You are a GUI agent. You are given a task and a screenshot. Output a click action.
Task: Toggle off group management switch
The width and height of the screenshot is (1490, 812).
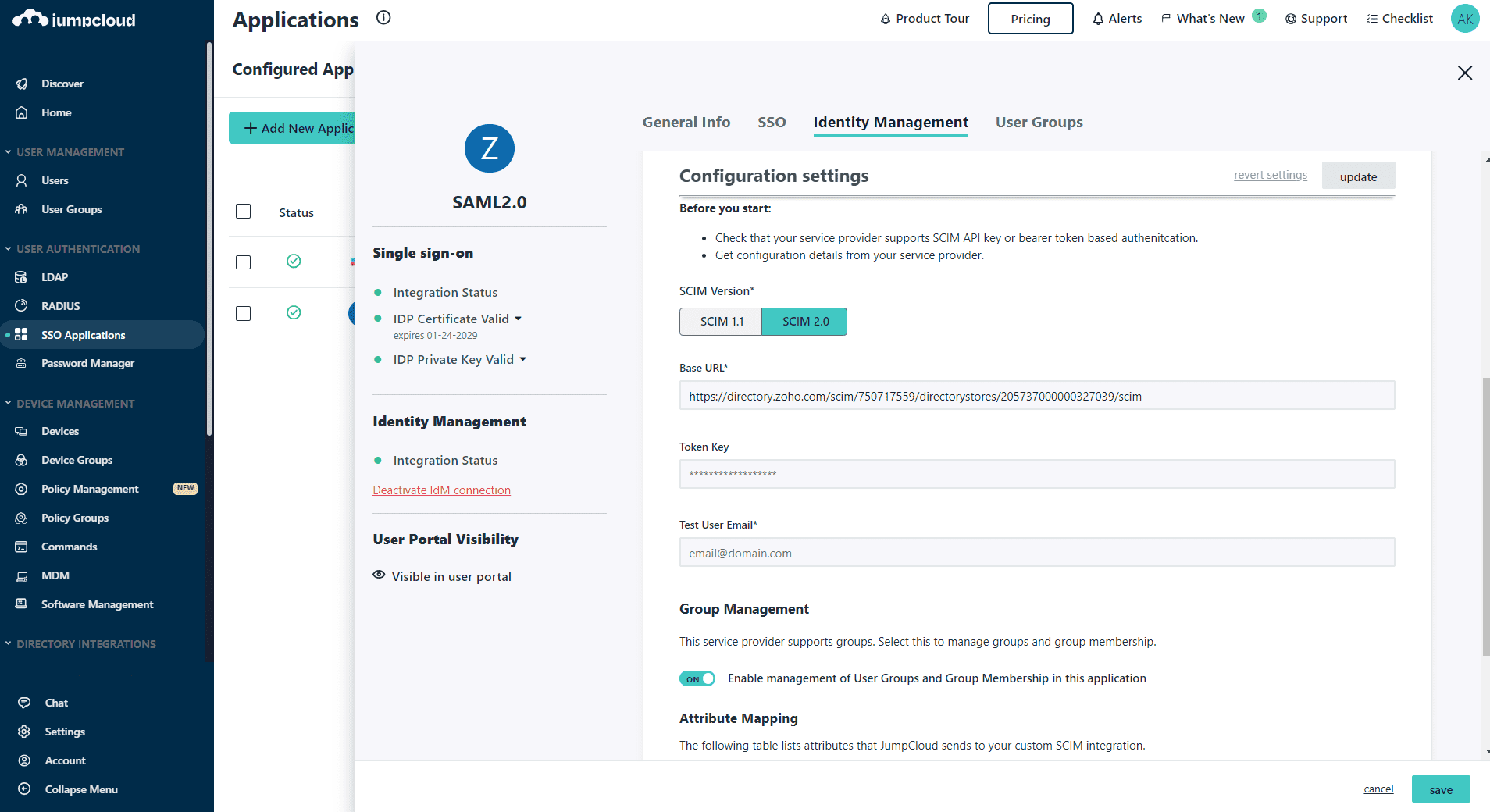coord(697,678)
